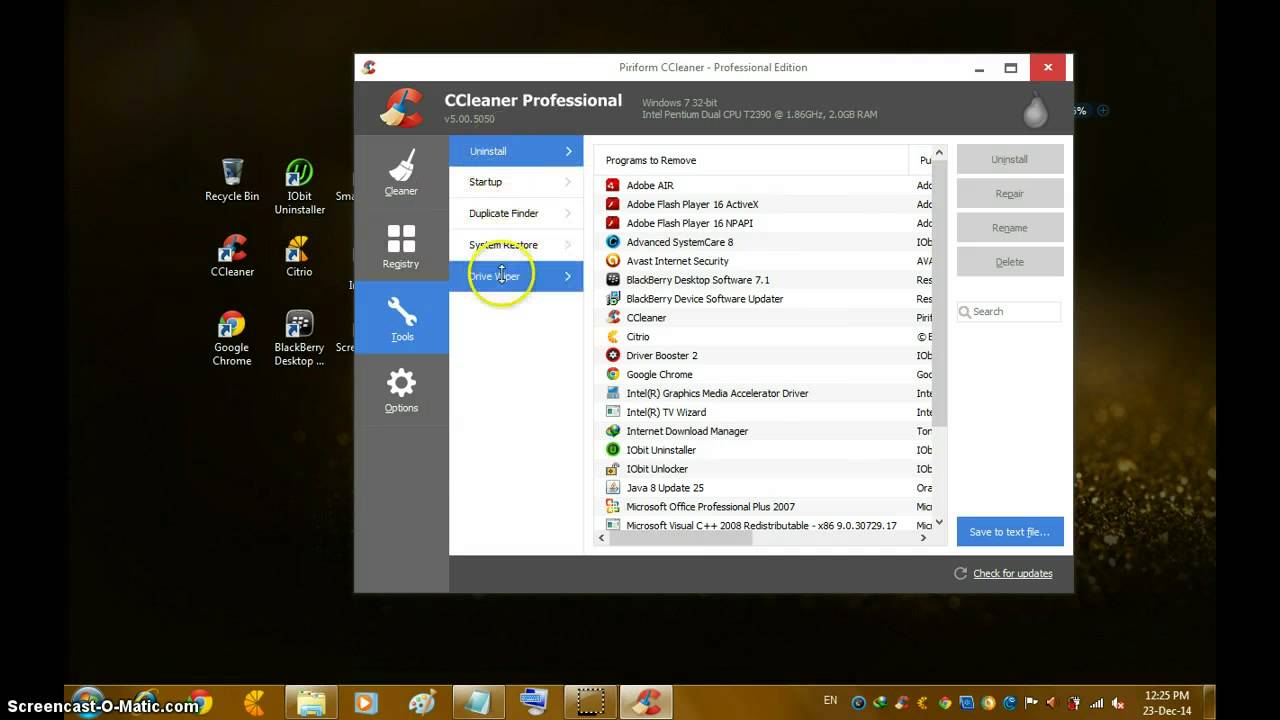Click the horizontal scrollbar left arrow
Screen dimensions: 1280x720
click(x=601, y=538)
